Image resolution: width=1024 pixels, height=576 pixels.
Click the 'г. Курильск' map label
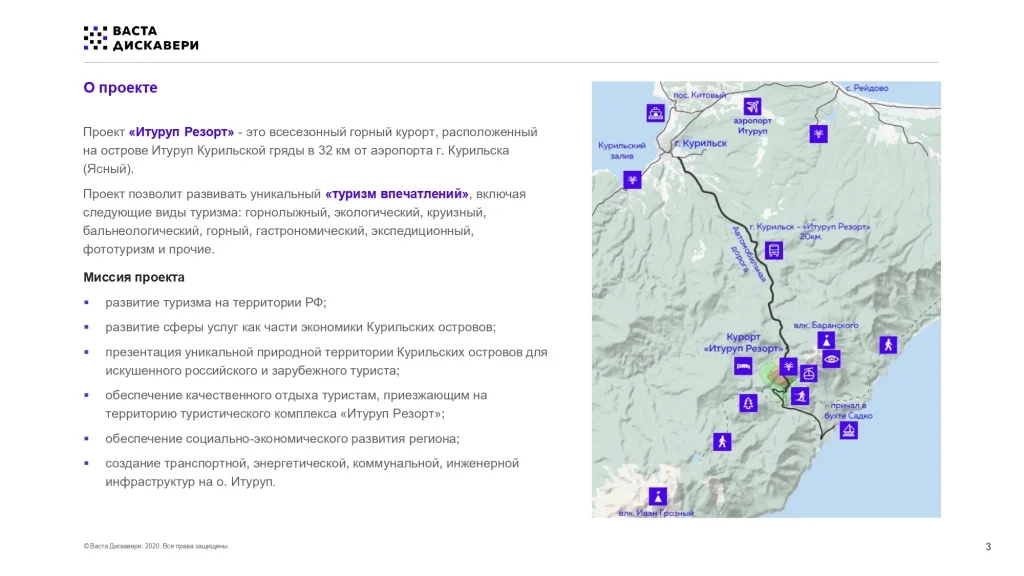(701, 143)
